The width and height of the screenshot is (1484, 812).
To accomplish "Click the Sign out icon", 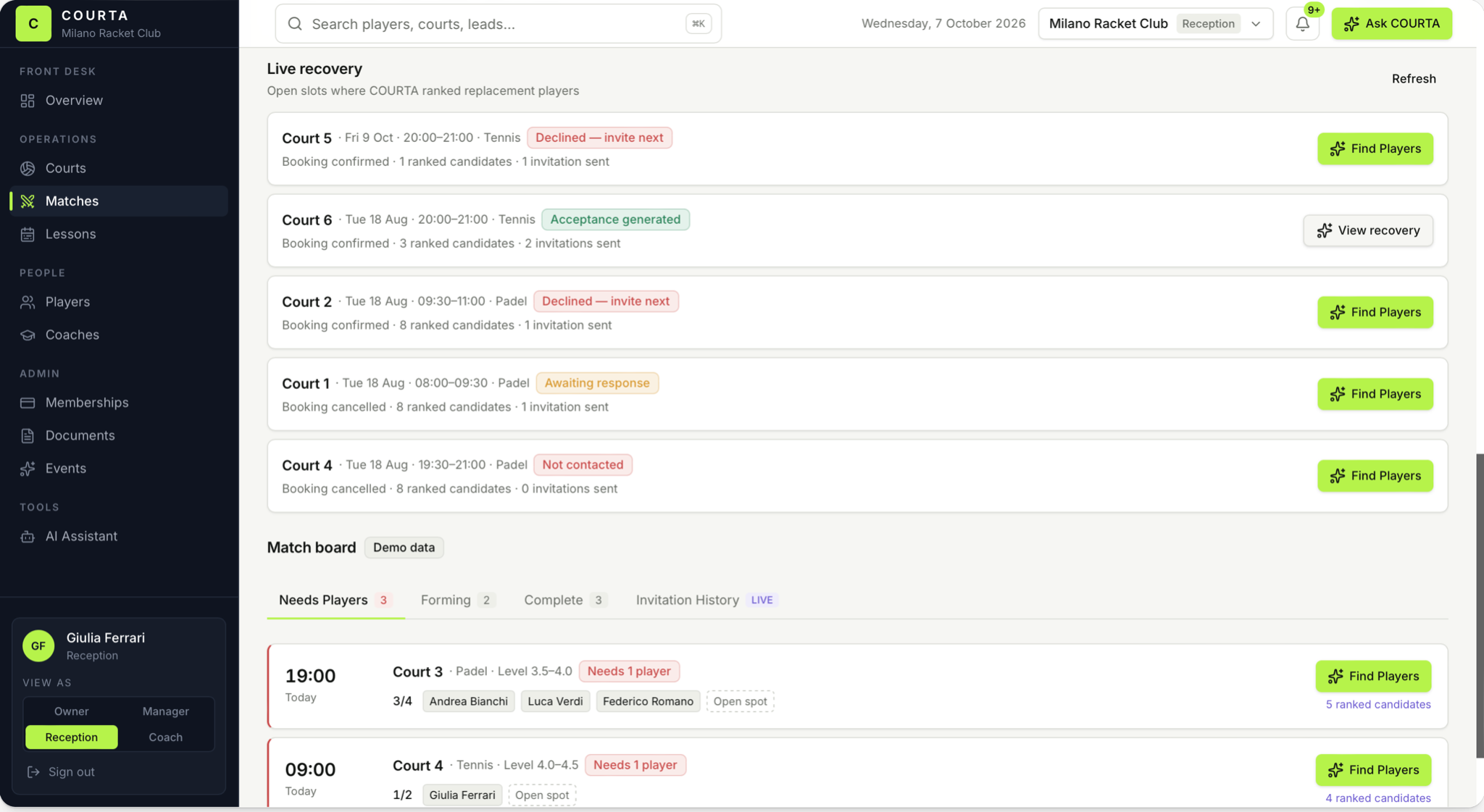I will [33, 772].
